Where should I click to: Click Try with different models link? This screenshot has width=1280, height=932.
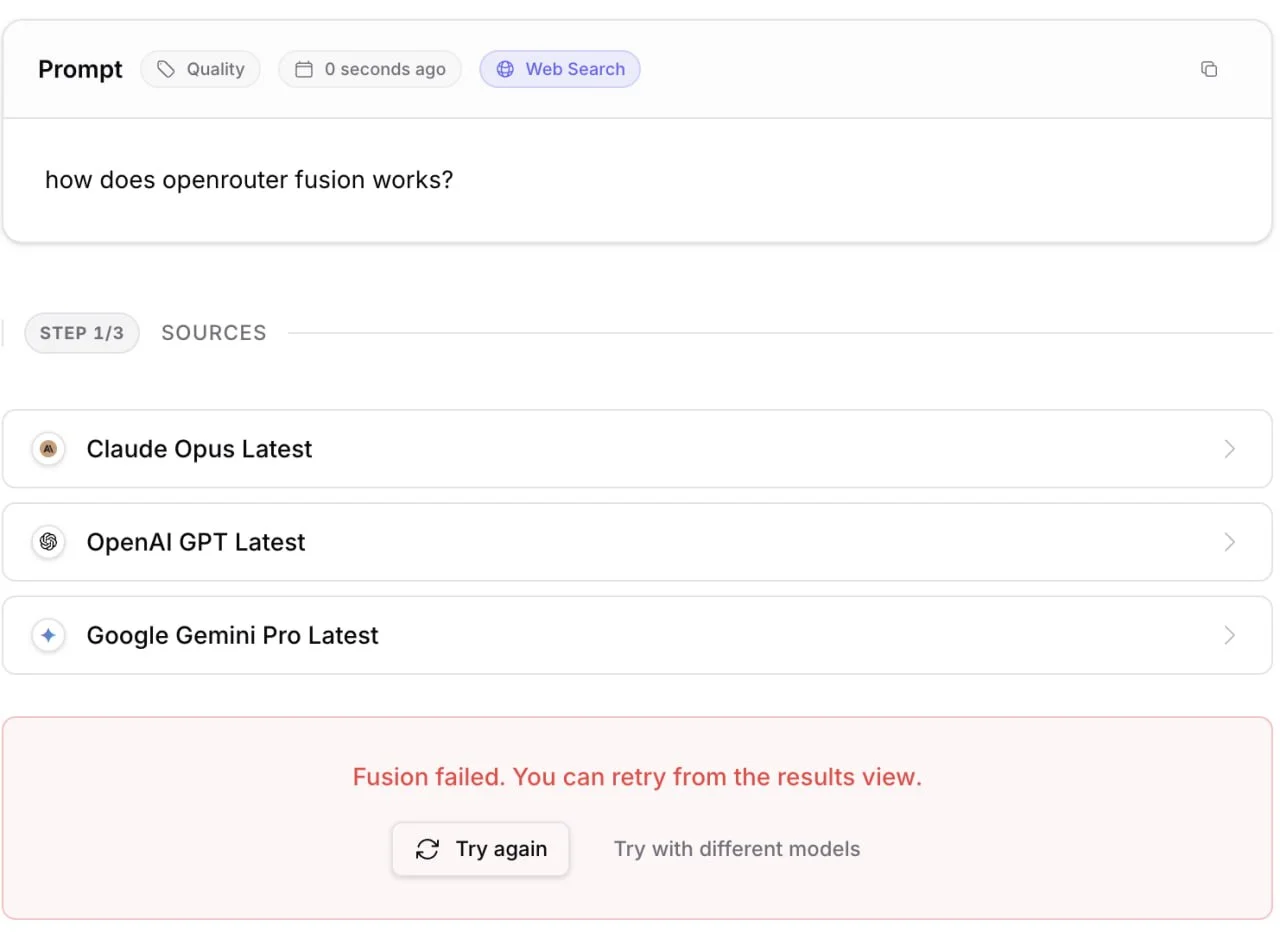737,849
